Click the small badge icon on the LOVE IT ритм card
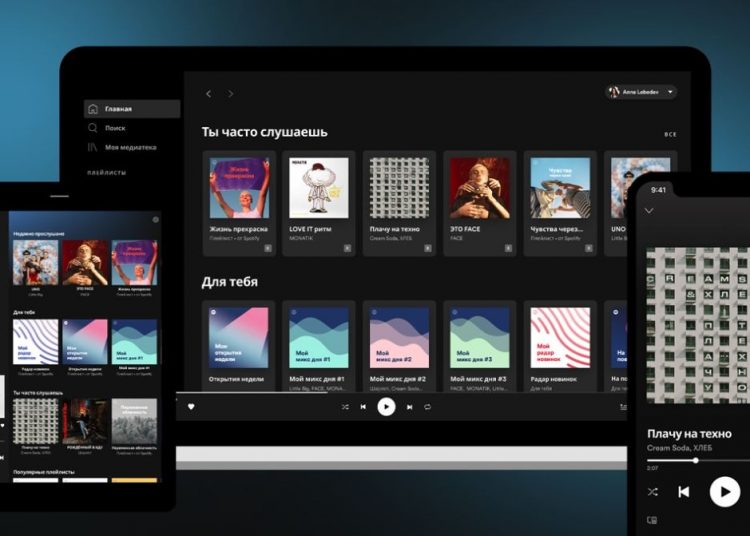The image size is (750, 536). pyautogui.click(x=348, y=248)
